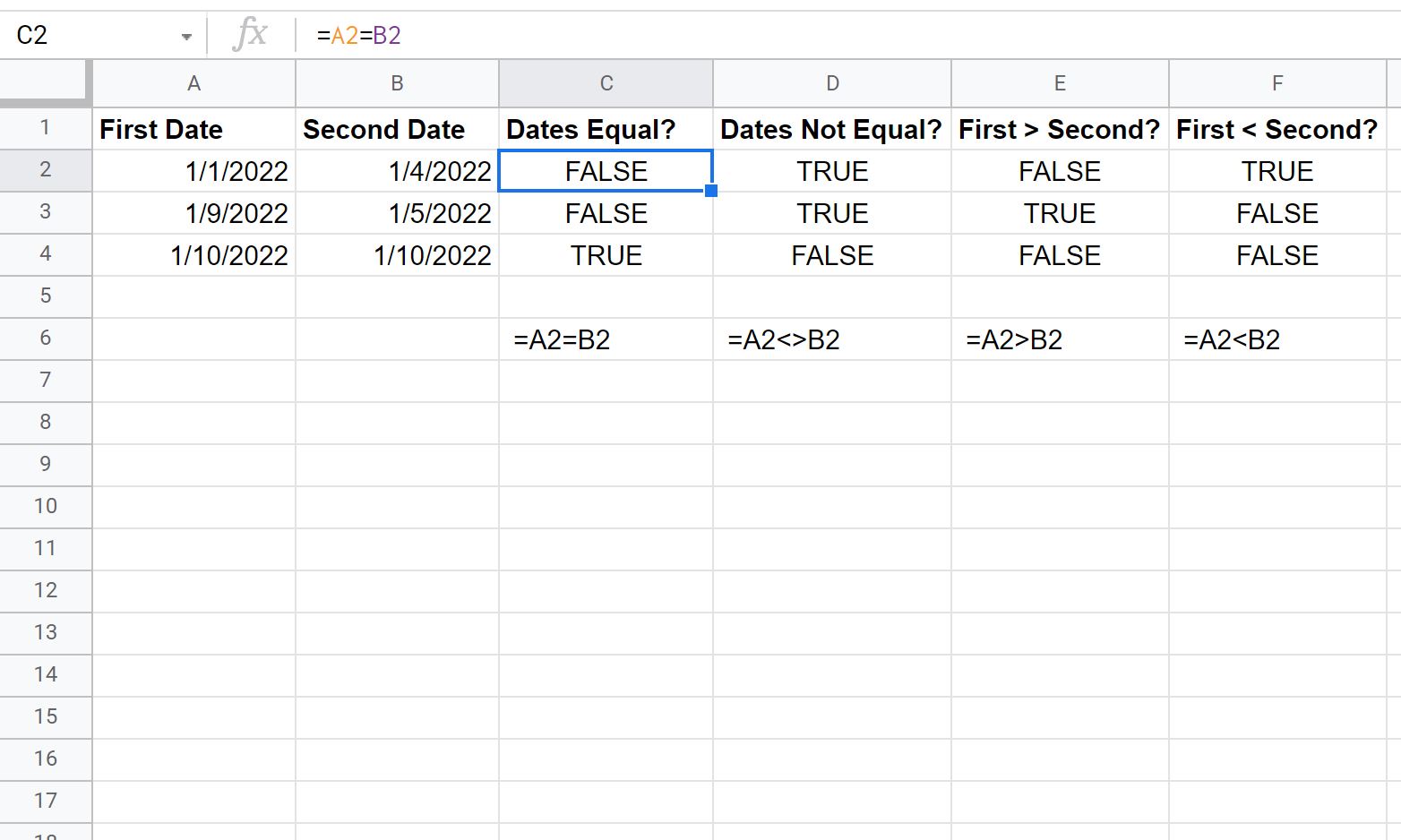Select column A header
The height and width of the screenshot is (840, 1401).
(x=193, y=83)
